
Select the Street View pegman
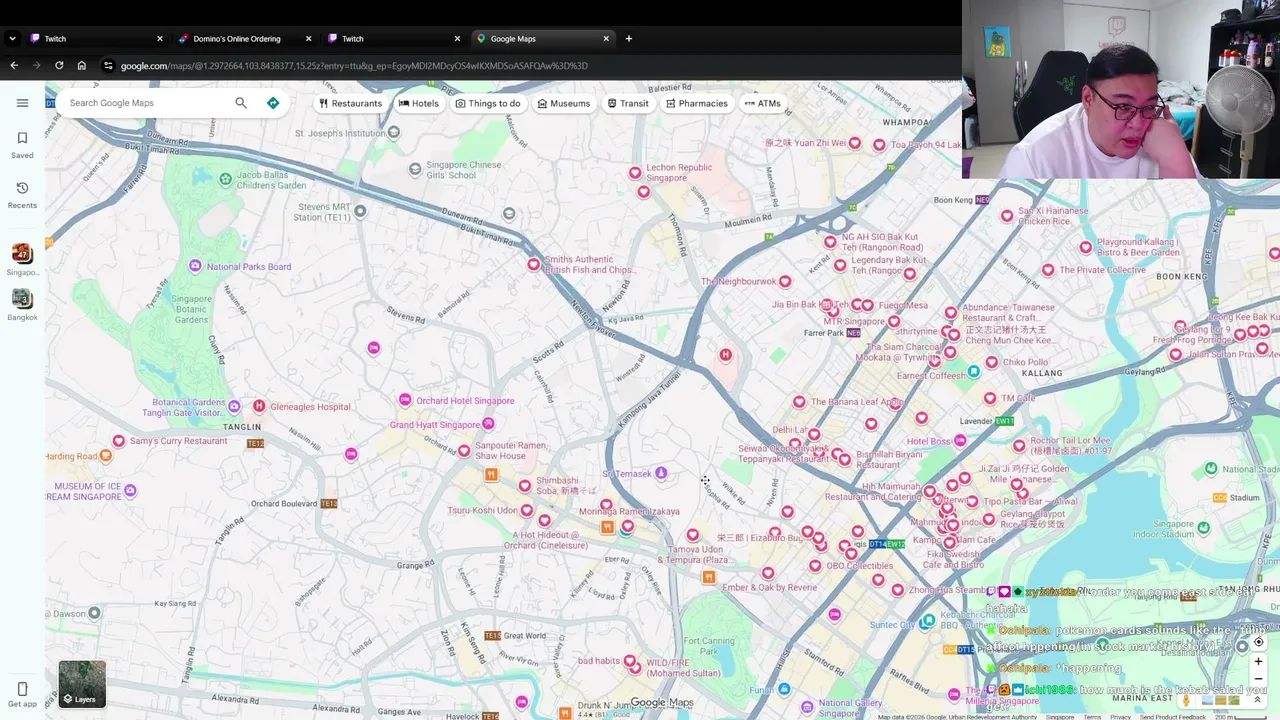[1187, 700]
